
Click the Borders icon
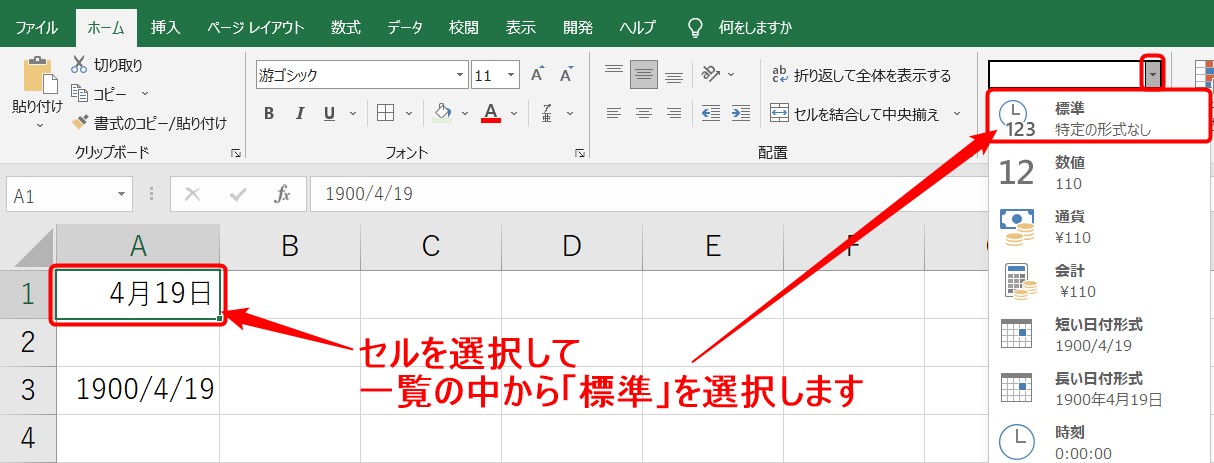[x=385, y=113]
